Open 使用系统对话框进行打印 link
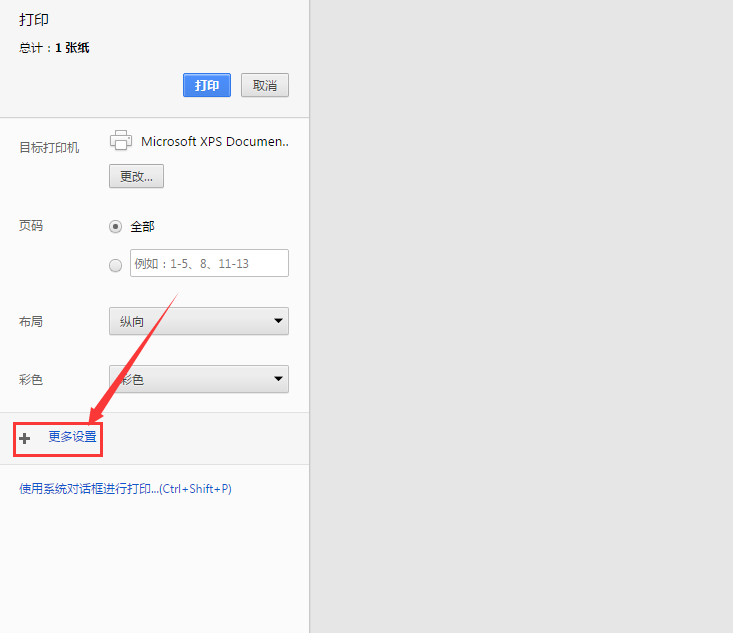Screen dimensions: 733x633 point(125,489)
